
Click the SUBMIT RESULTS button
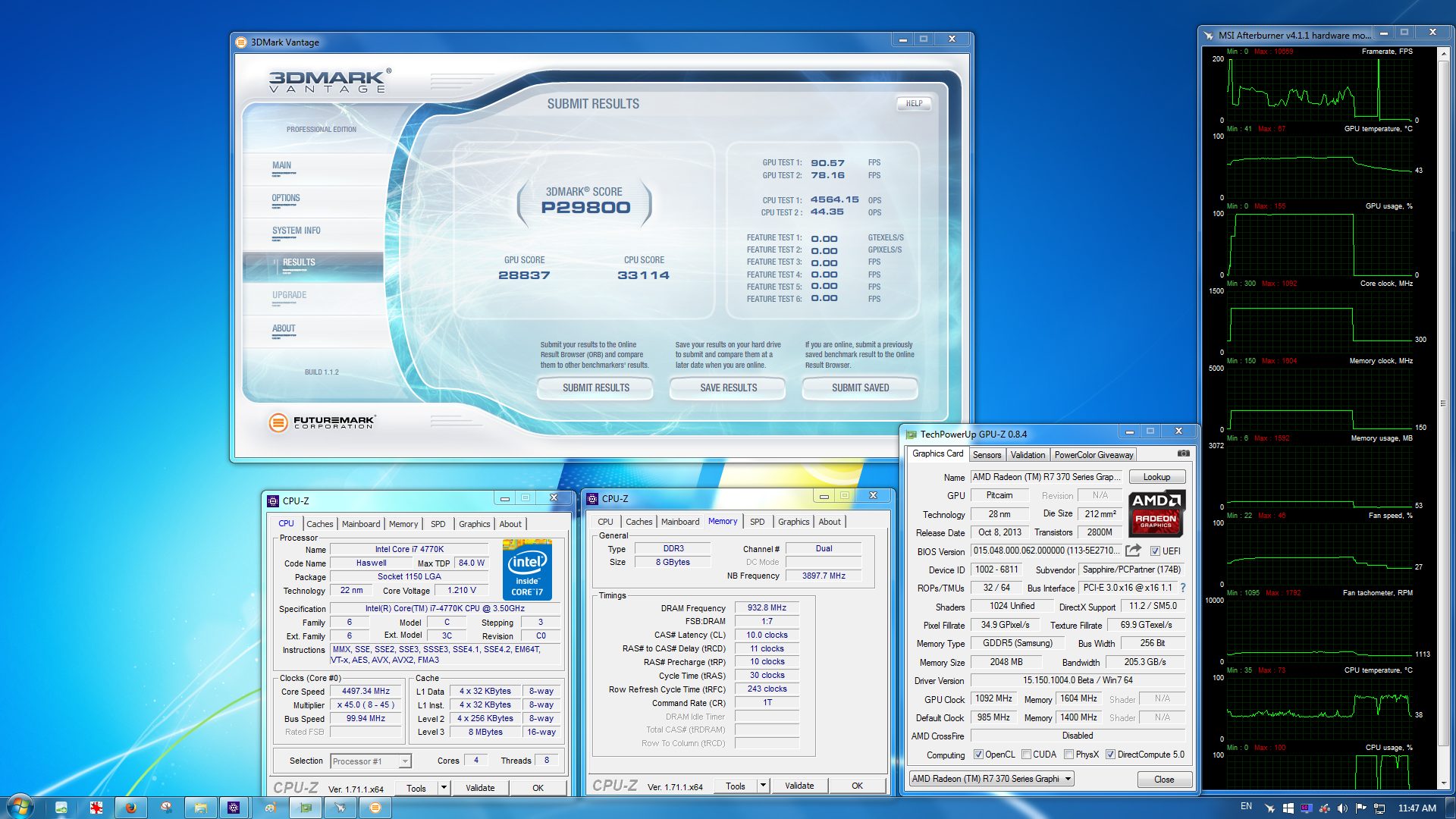coord(595,388)
